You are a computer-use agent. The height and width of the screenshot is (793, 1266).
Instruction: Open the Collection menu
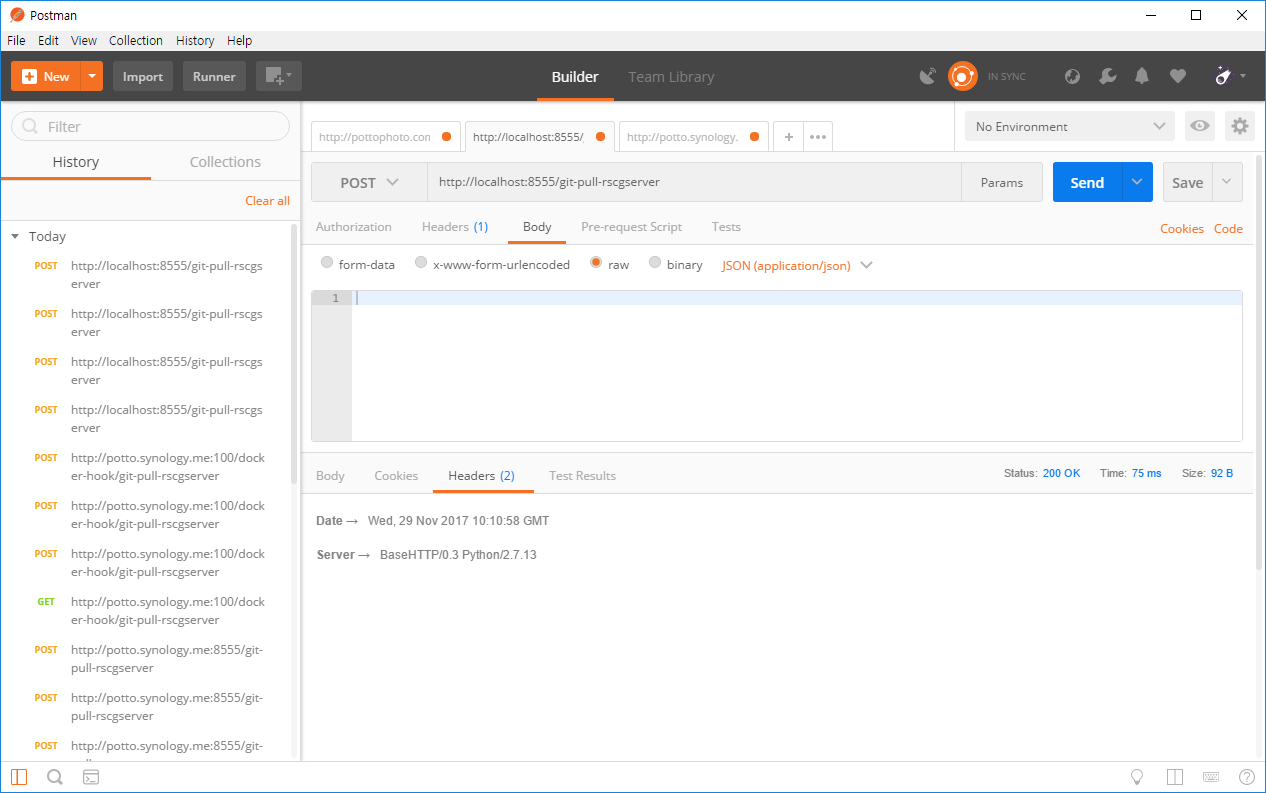coord(136,40)
